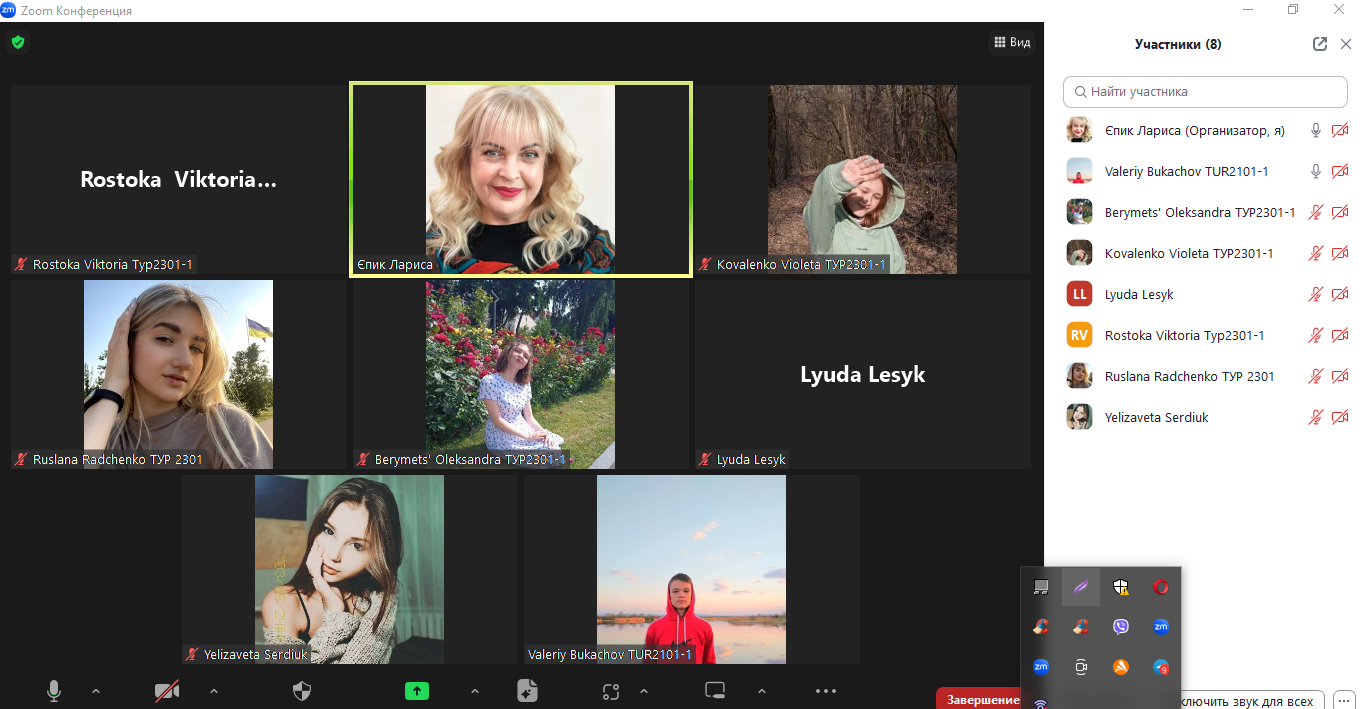The image size is (1363, 709).
Task: Toggle the microphone mute button
Action: tap(54, 690)
